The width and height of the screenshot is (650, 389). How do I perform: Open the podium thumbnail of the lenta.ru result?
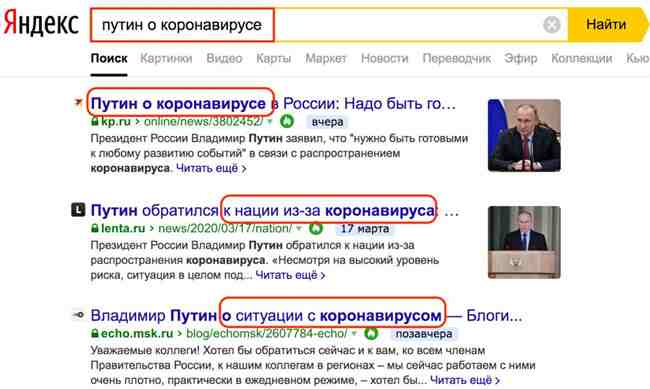[524, 242]
